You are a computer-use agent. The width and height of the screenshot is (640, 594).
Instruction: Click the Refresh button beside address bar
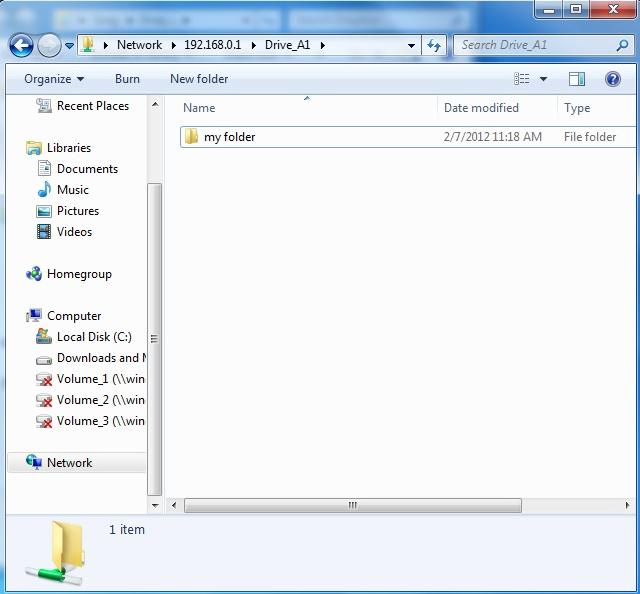[434, 45]
